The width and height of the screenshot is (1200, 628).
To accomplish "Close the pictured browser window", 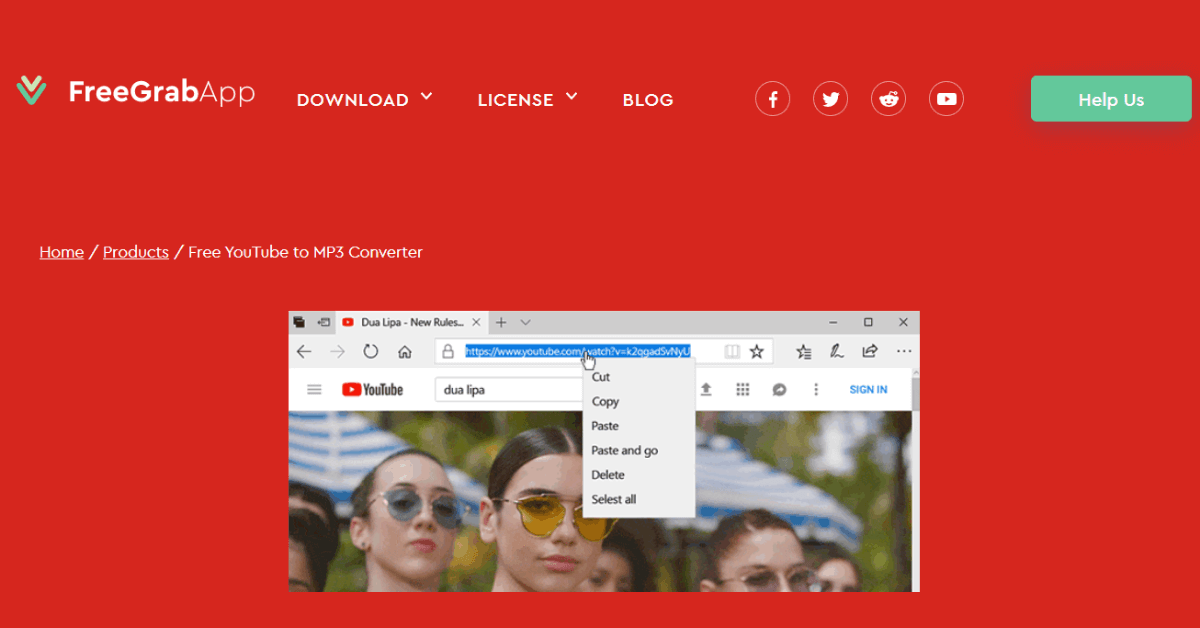I will coord(903,322).
